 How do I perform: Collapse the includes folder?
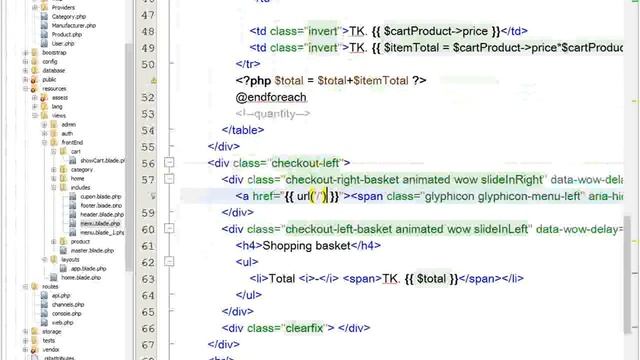(53, 188)
